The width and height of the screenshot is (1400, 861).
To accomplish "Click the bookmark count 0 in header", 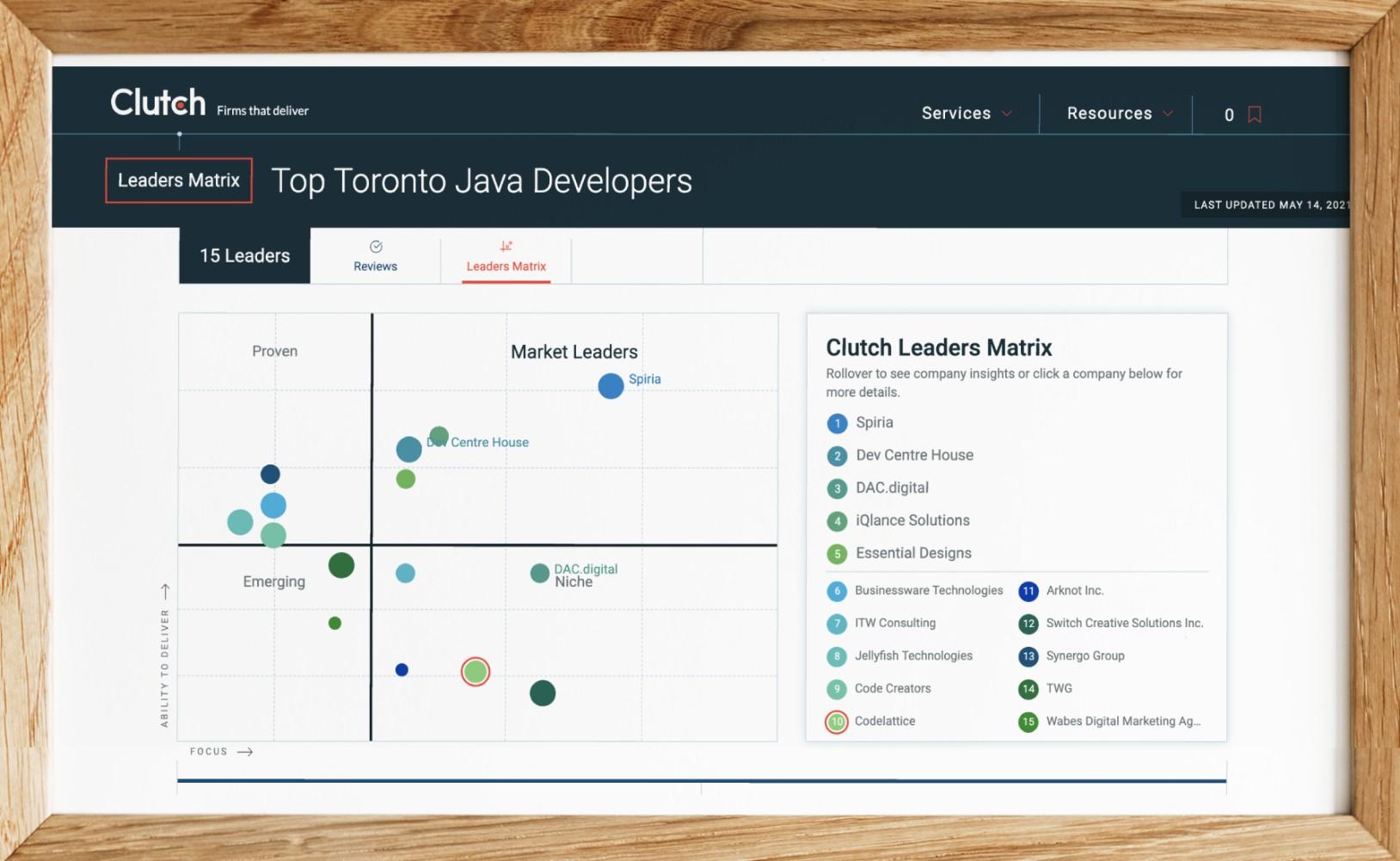I will pos(1230,115).
